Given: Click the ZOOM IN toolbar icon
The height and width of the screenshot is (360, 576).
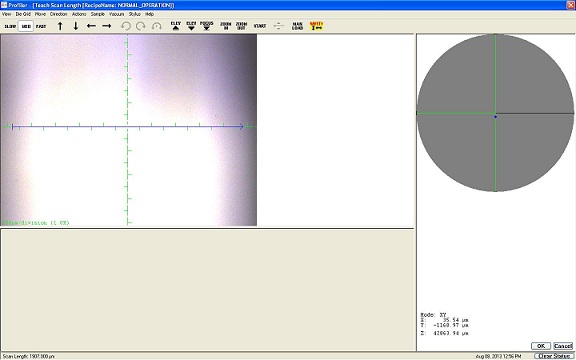Looking at the screenshot, I should [x=226, y=26].
